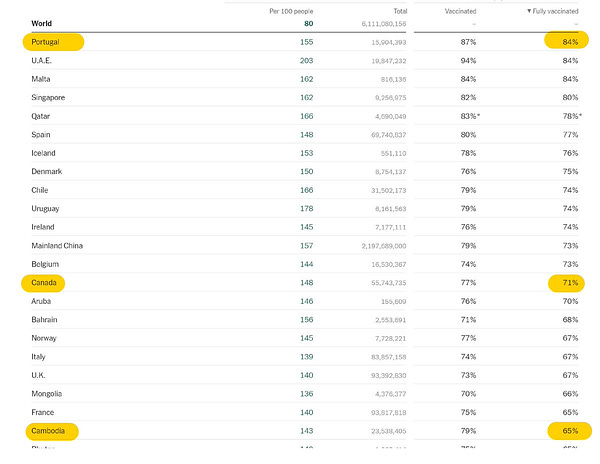Select the Italy country name
Viewport: 600px width, 464px height.
[38, 357]
